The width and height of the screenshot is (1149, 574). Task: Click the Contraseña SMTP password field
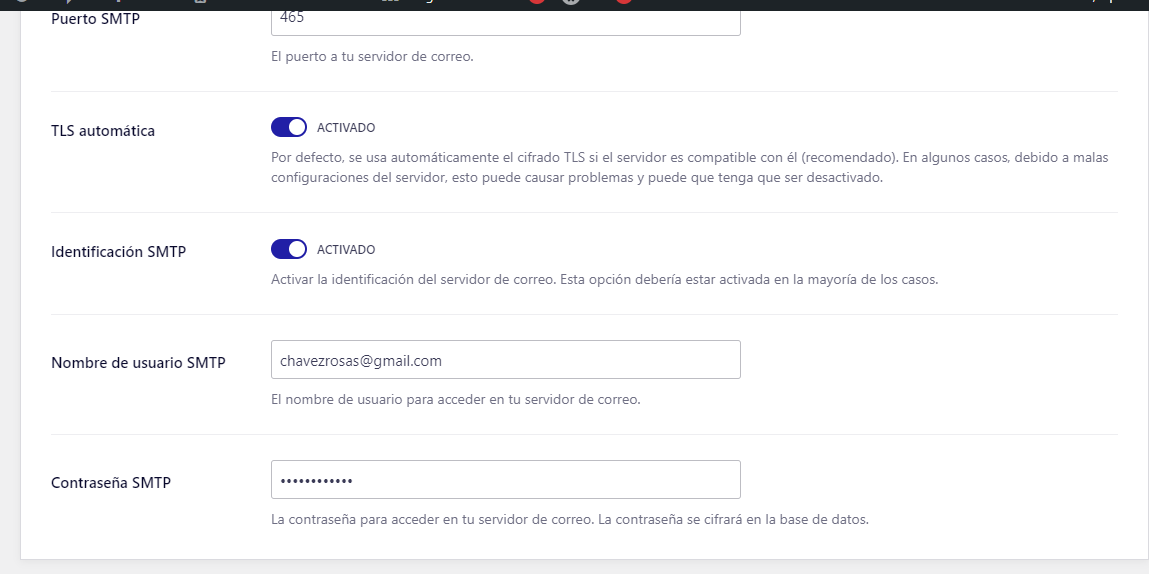click(x=506, y=480)
